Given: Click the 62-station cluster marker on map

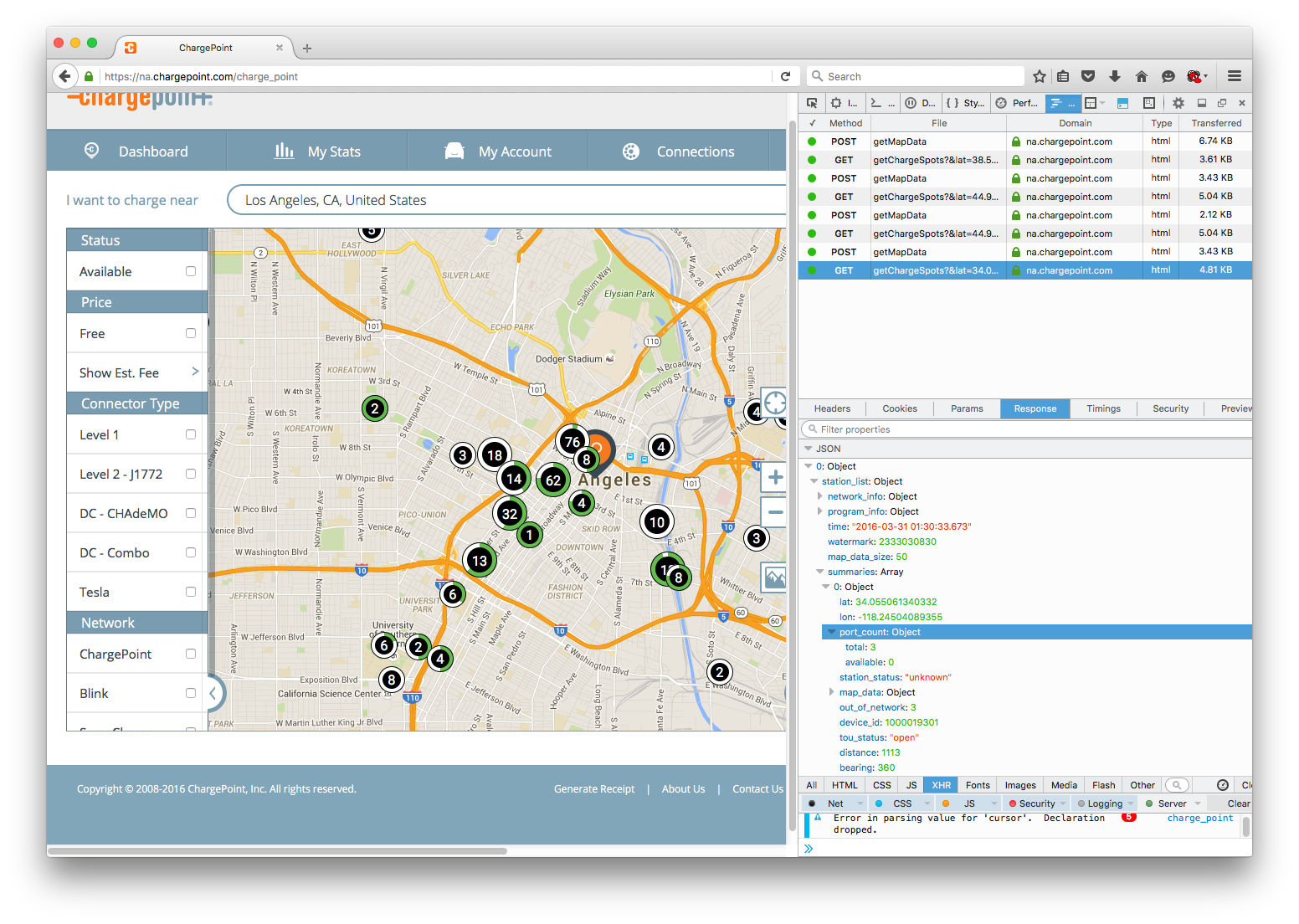Looking at the screenshot, I should pyautogui.click(x=552, y=480).
